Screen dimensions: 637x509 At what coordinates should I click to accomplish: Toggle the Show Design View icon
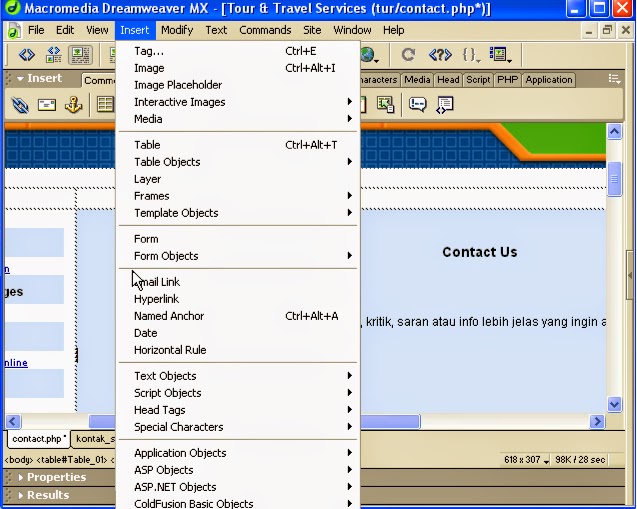[80, 54]
